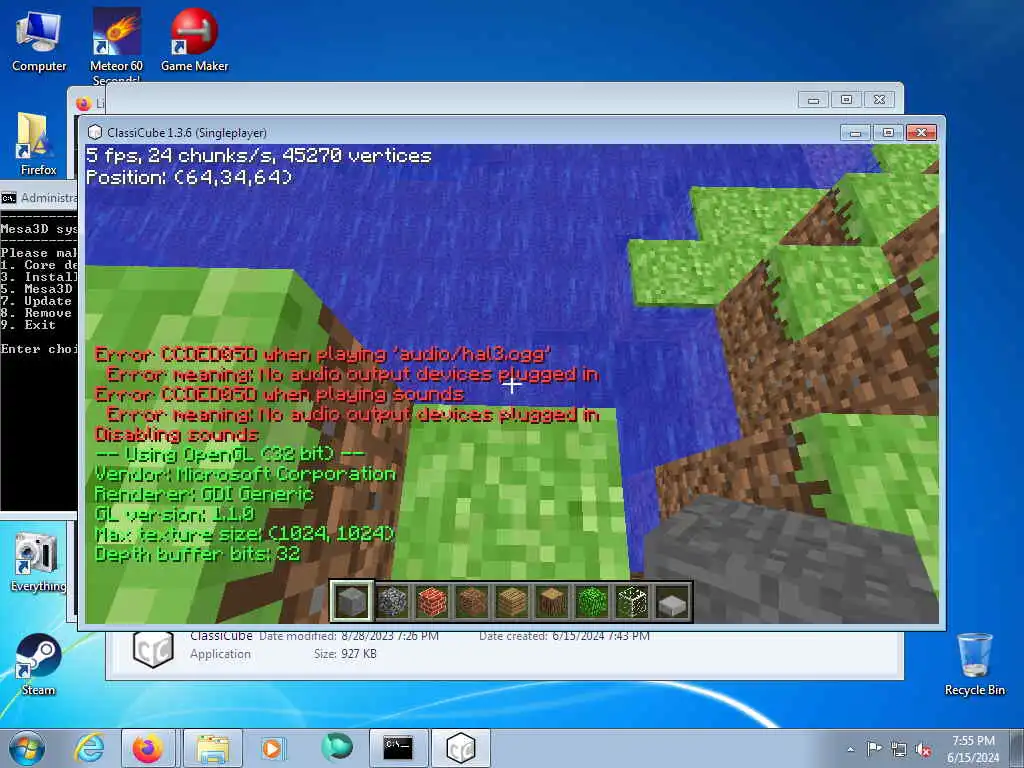Close the background Firefox window

coord(880,100)
